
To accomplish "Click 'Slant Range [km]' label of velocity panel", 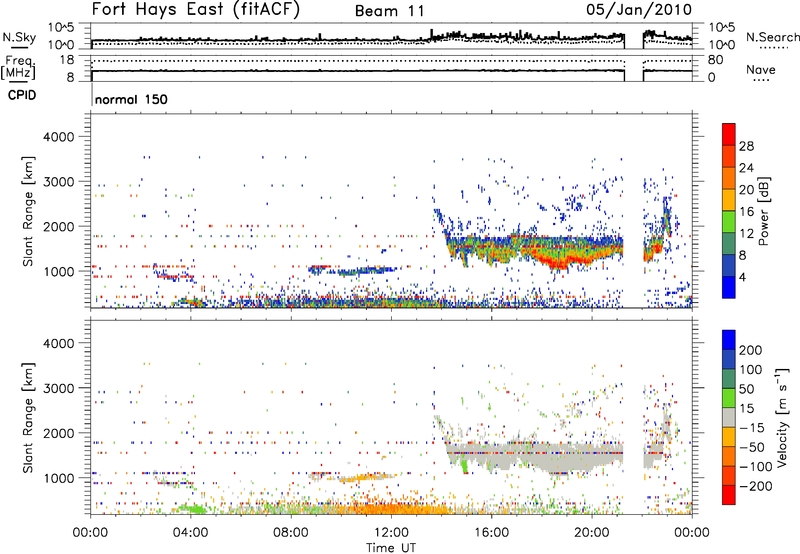I will [x=29, y=417].
